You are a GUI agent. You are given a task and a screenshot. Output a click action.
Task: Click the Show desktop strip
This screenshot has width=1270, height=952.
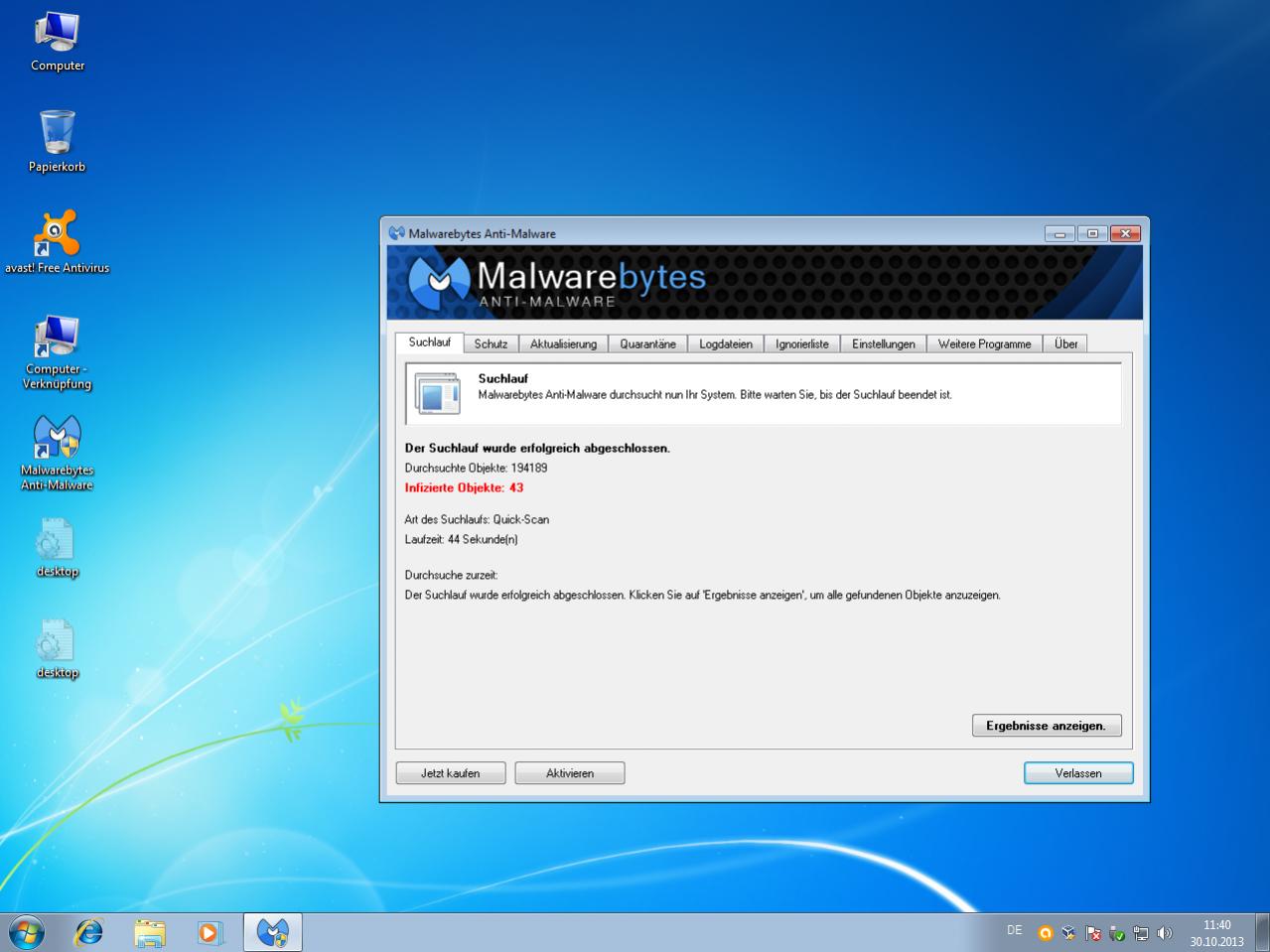click(1262, 932)
